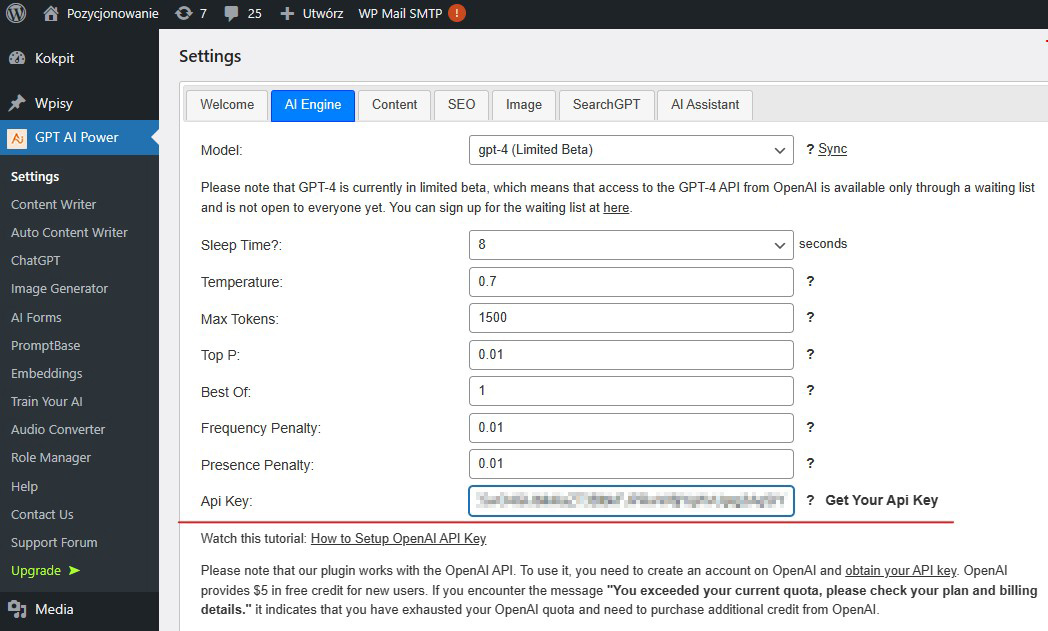Open Role Manager in the sidebar
Viewport: 1048px width, 631px height.
point(51,458)
